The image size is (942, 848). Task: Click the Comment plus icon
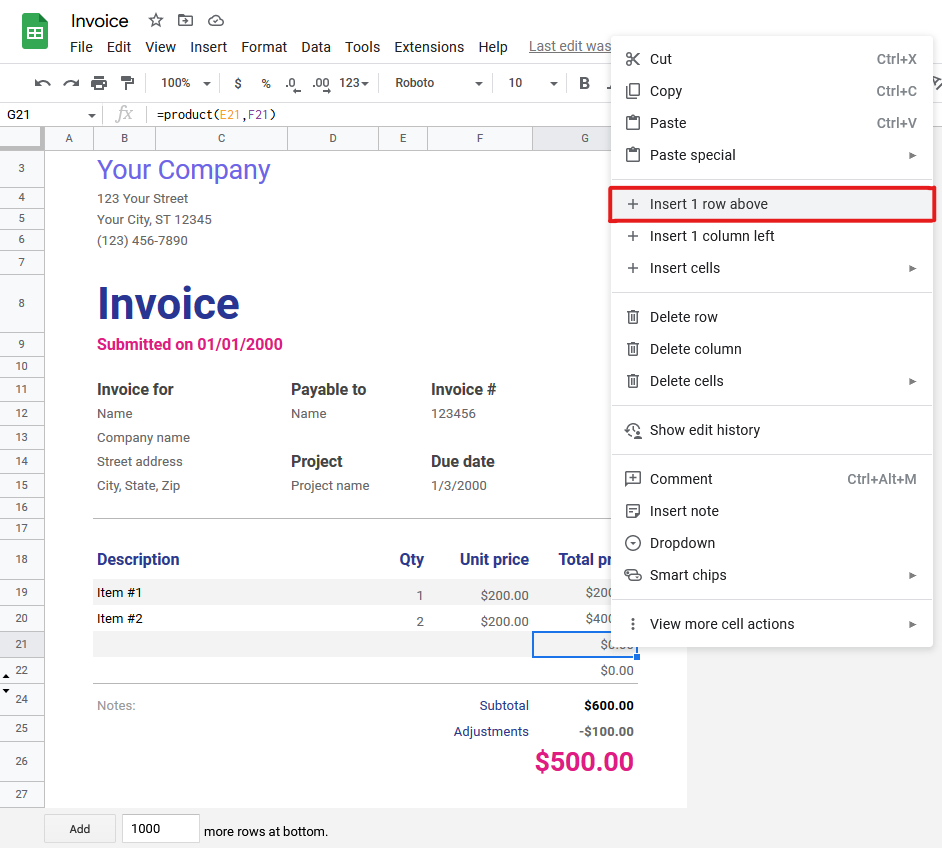point(633,479)
